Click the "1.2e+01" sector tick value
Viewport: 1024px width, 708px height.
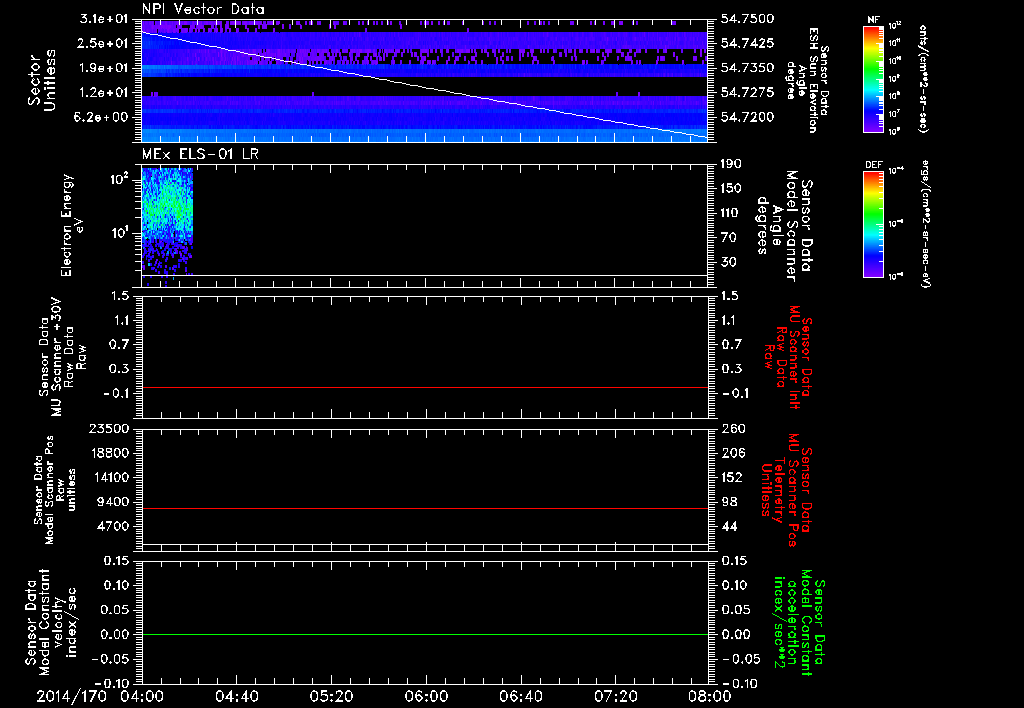coord(103,93)
